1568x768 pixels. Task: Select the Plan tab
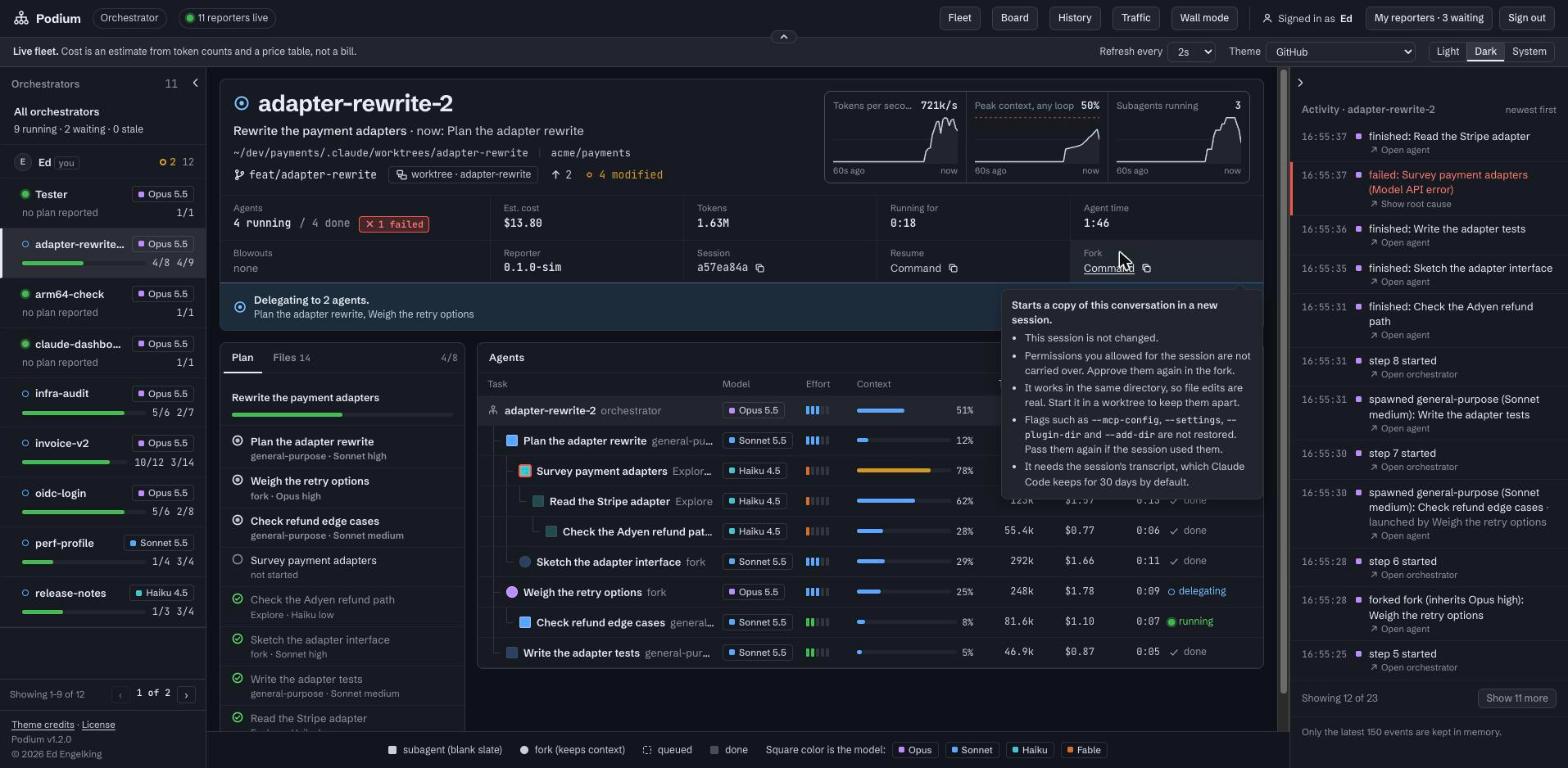pos(242,358)
